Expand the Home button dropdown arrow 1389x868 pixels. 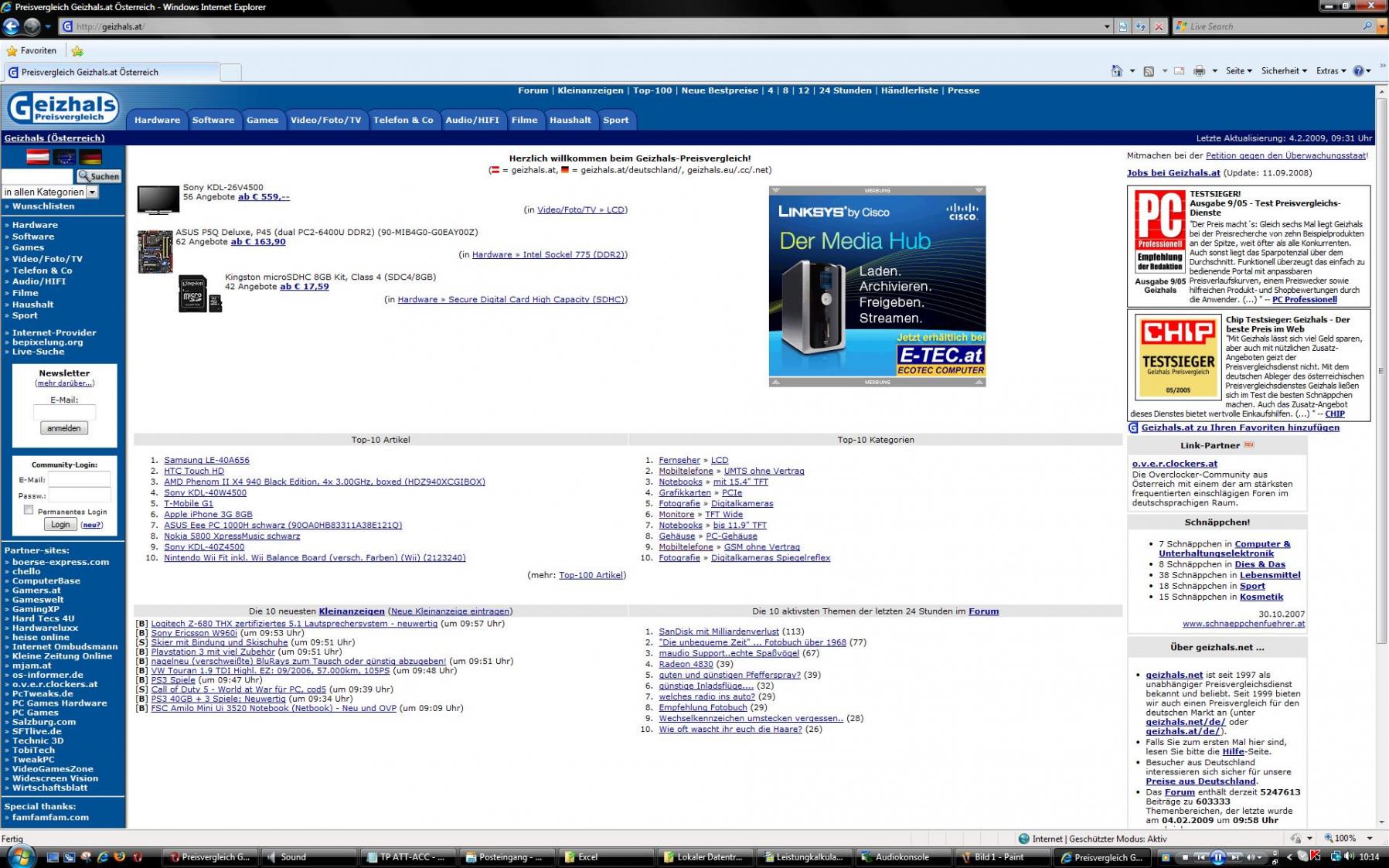click(1132, 71)
